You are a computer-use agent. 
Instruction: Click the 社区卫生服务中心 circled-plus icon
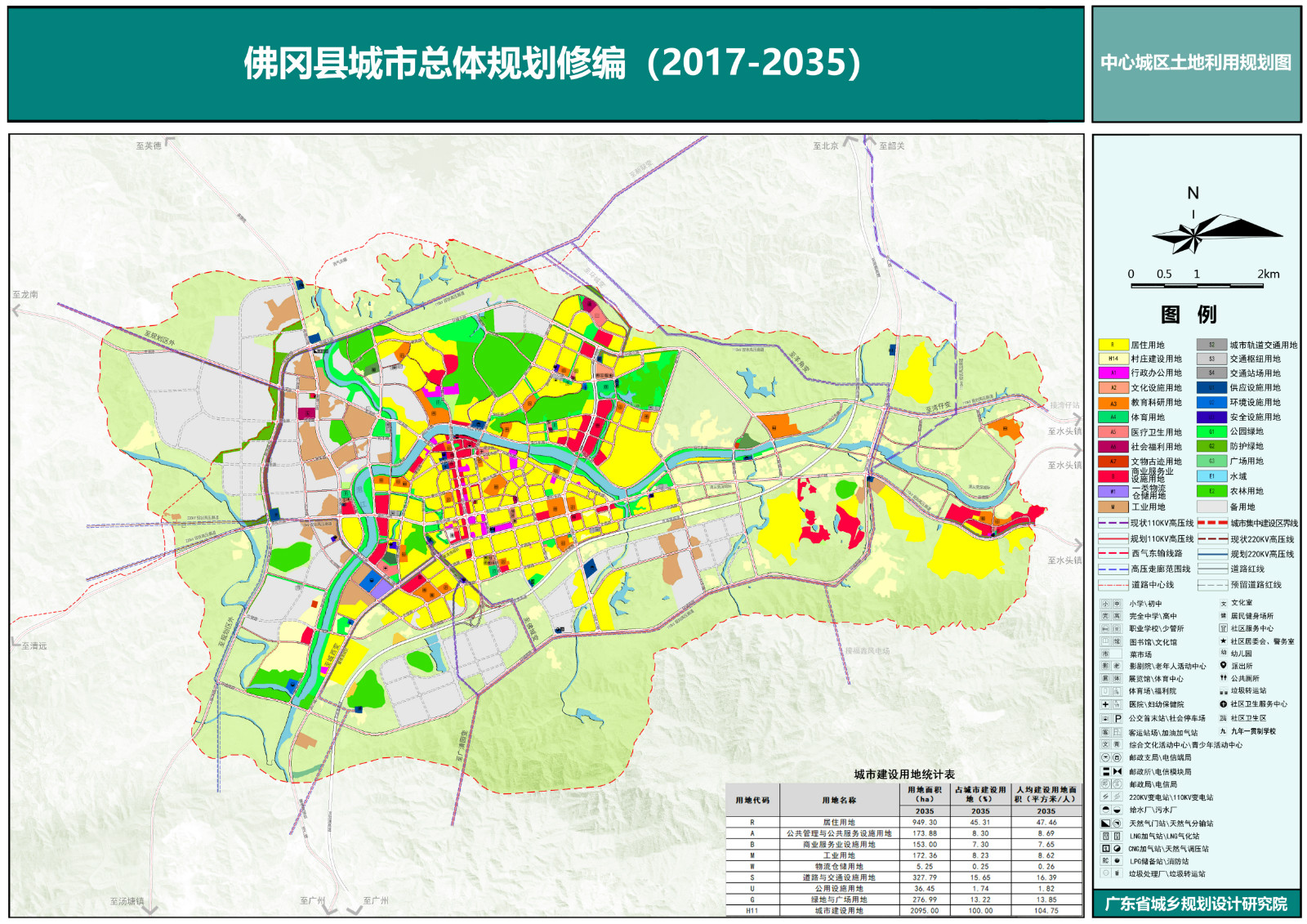(x=1223, y=703)
